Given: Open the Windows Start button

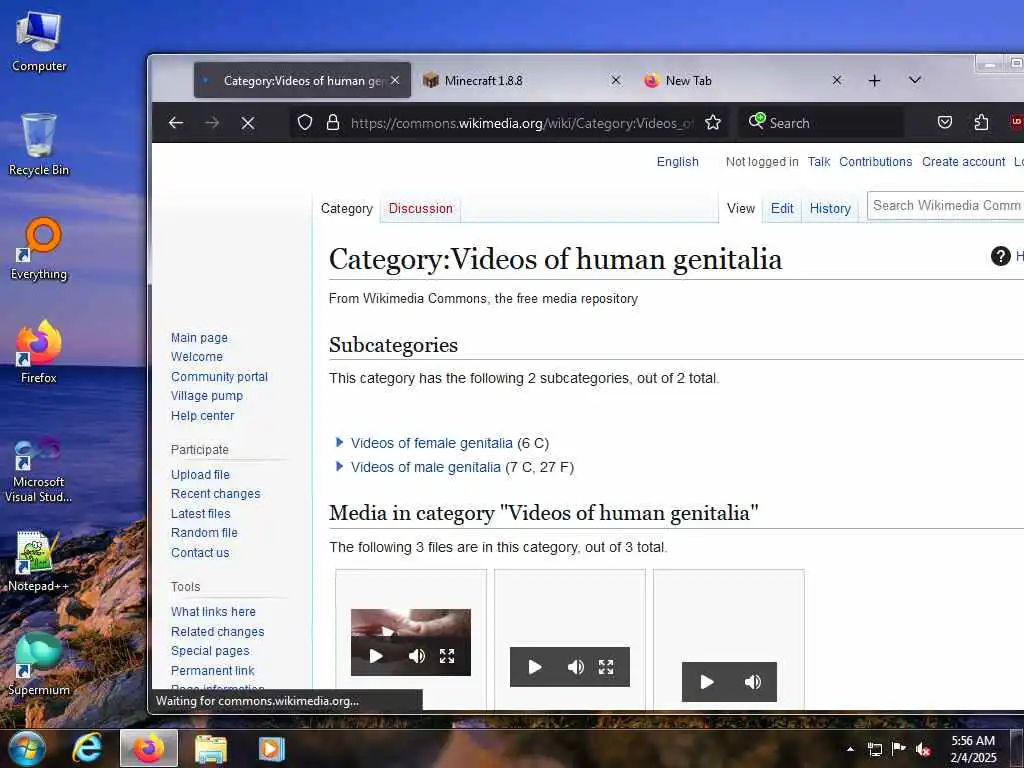Looking at the screenshot, I should coord(27,748).
